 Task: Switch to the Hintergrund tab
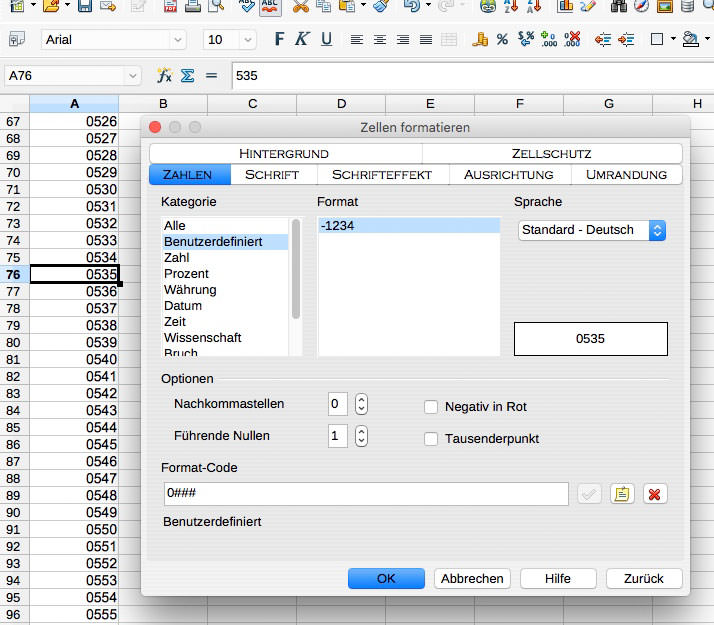(284, 153)
